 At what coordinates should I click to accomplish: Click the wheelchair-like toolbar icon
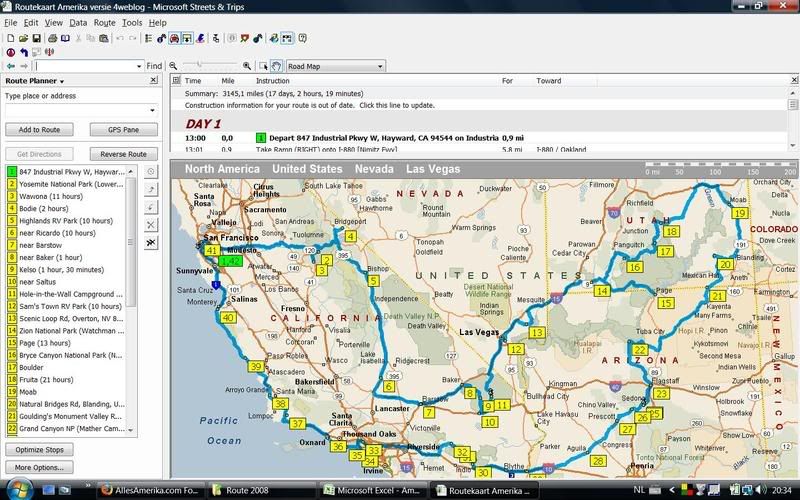pyautogui.click(x=216, y=38)
